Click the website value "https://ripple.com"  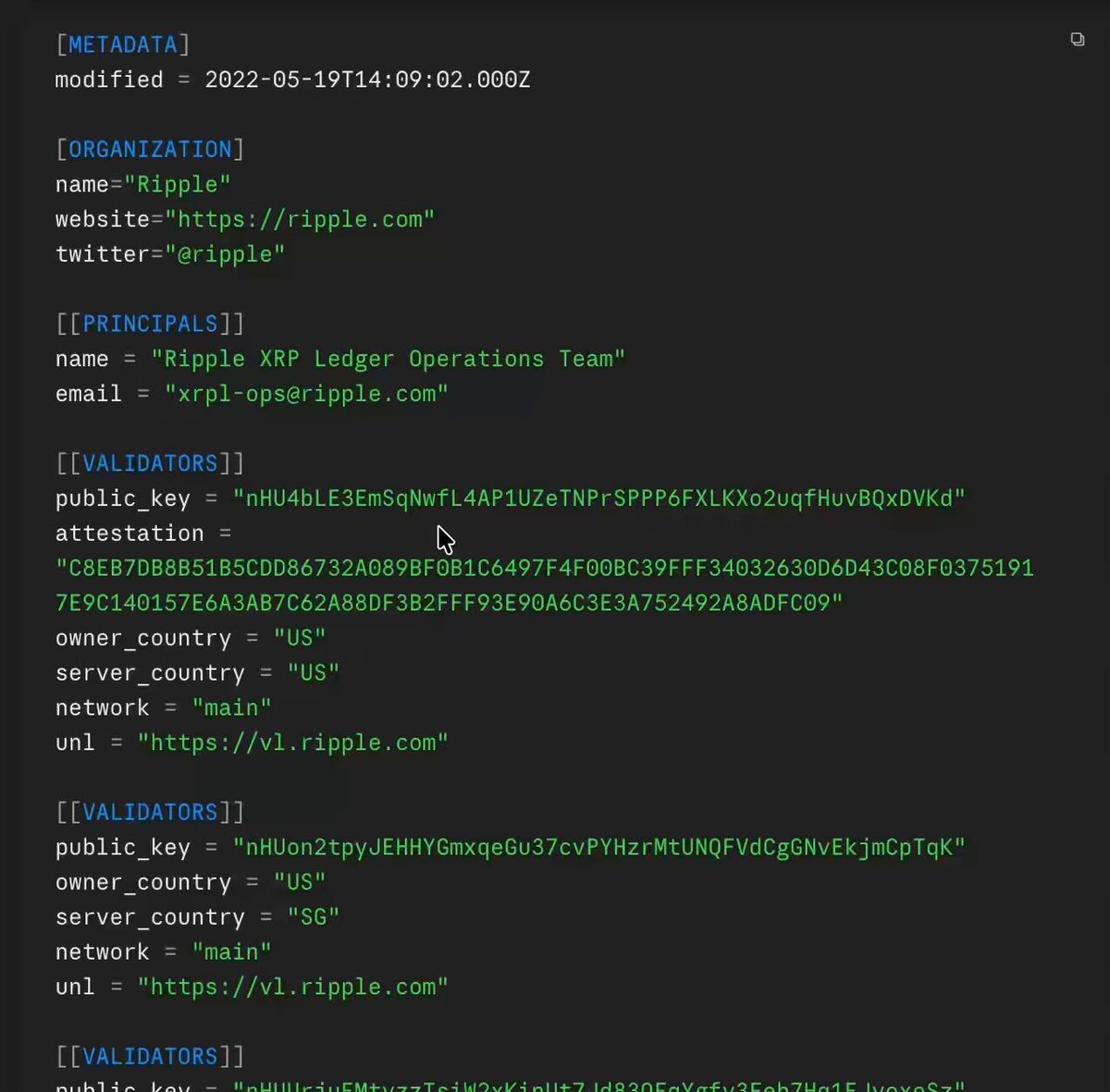pyautogui.click(x=300, y=219)
